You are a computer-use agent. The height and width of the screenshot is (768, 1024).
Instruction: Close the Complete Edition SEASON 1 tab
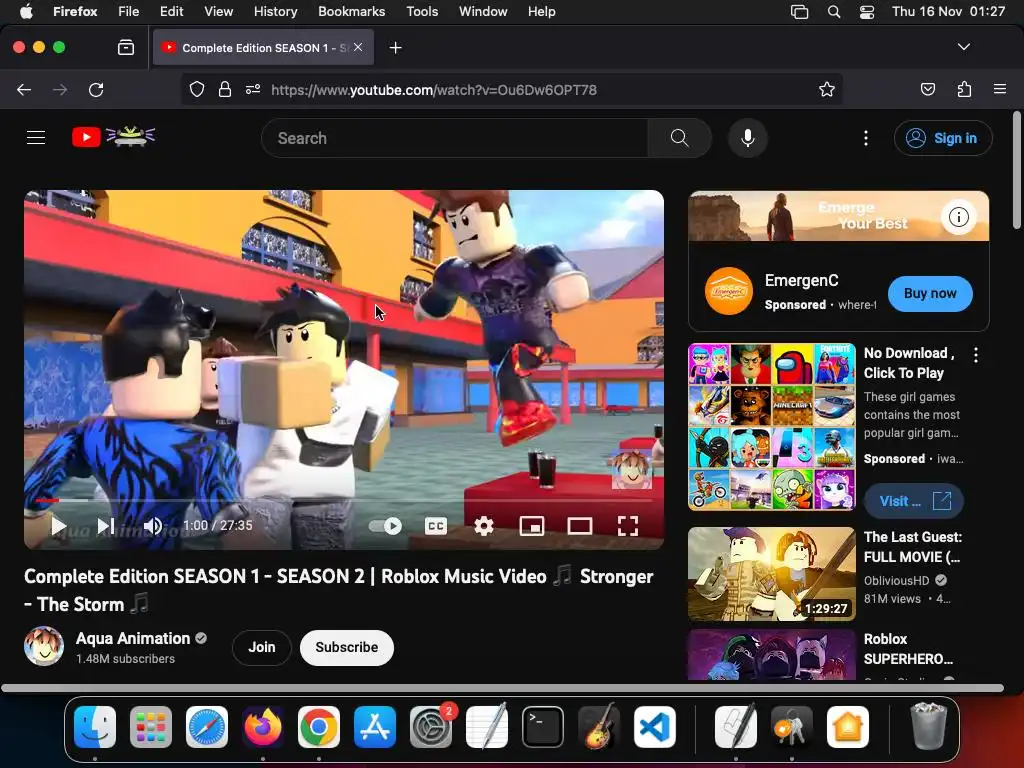(358, 47)
